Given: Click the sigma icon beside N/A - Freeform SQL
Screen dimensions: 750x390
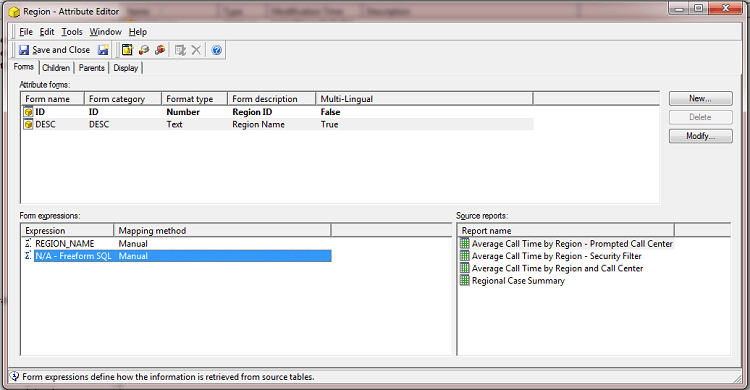Looking at the screenshot, I should pos(28,256).
